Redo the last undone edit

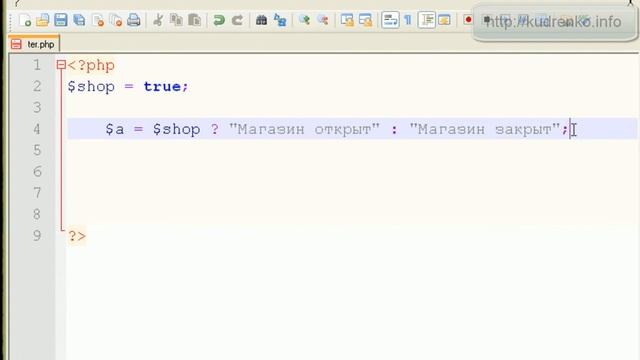pos(238,20)
